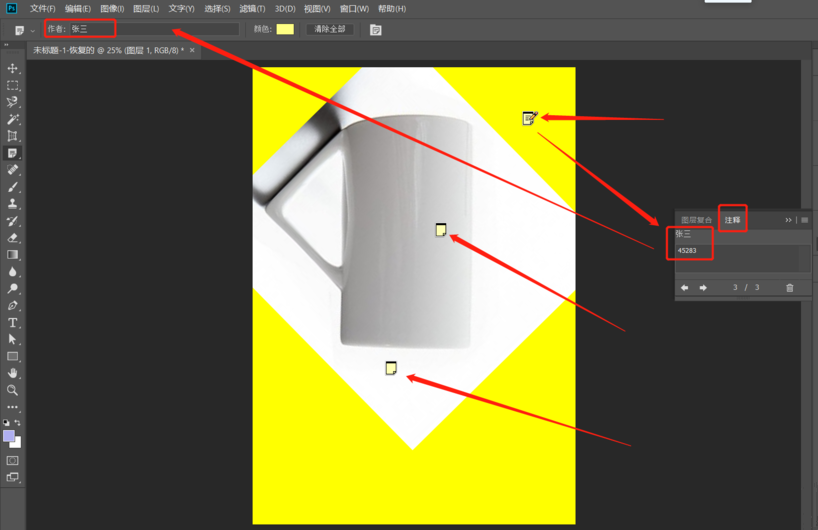818x530 pixels.
Task: Select the Zoom tool
Action: (x=13, y=390)
